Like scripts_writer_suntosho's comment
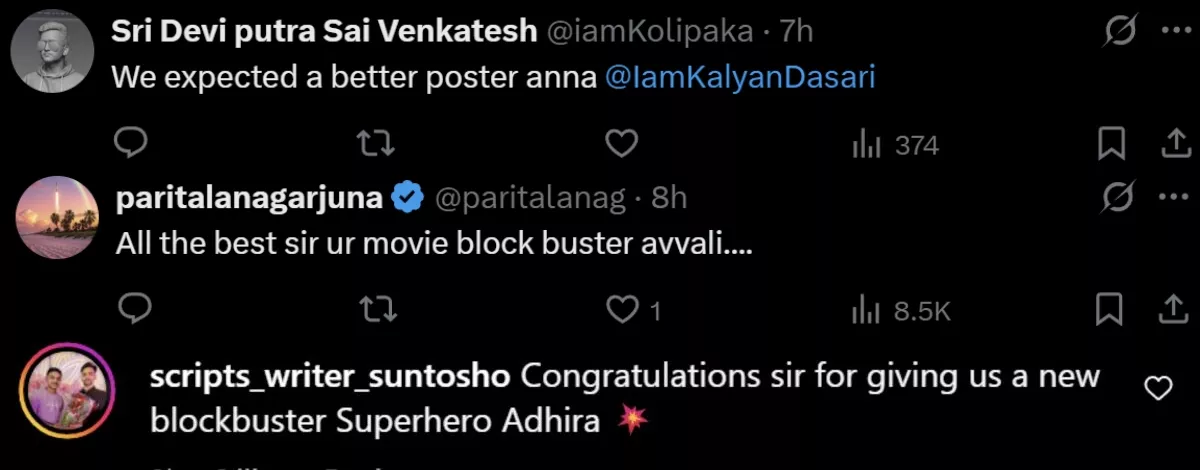1200x470 pixels. tap(1157, 389)
